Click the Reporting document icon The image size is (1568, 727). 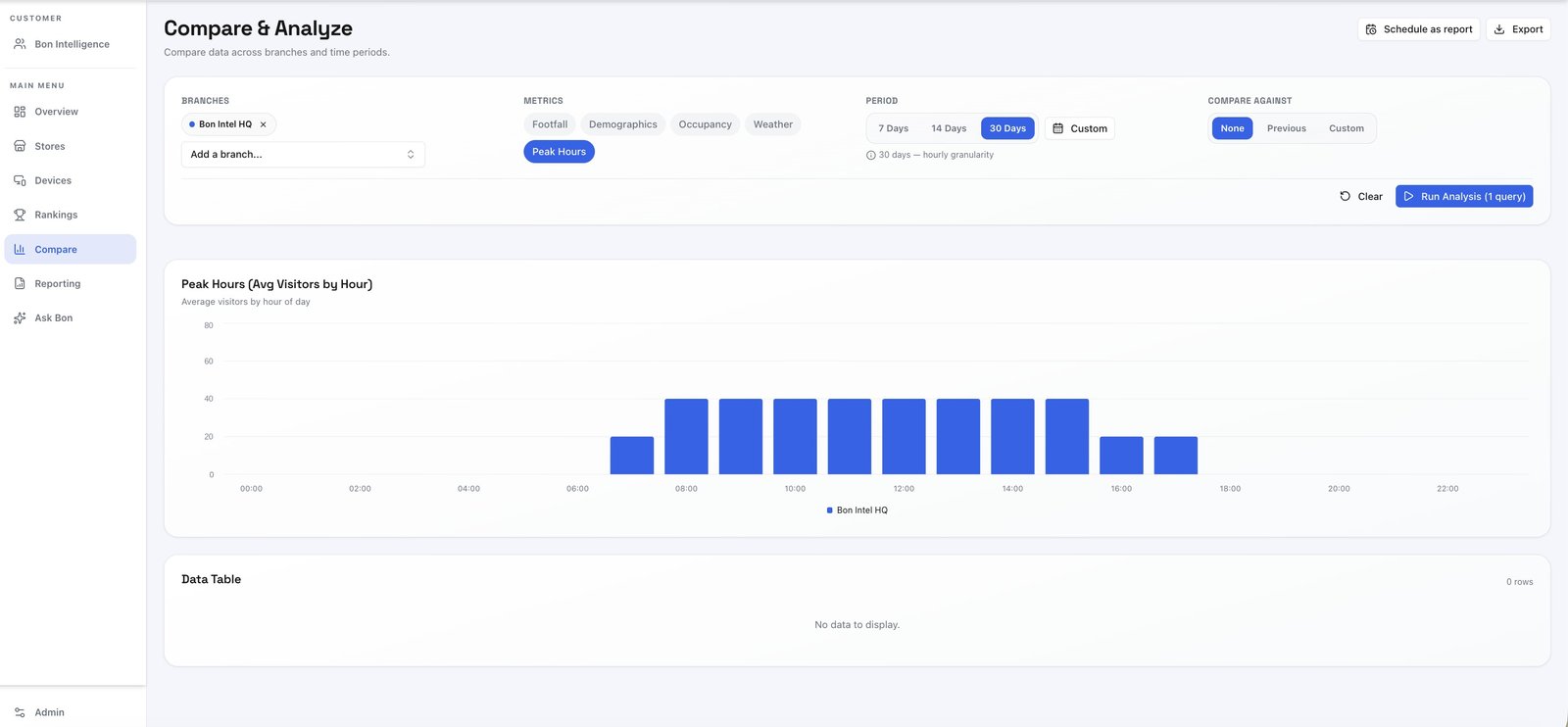point(20,283)
